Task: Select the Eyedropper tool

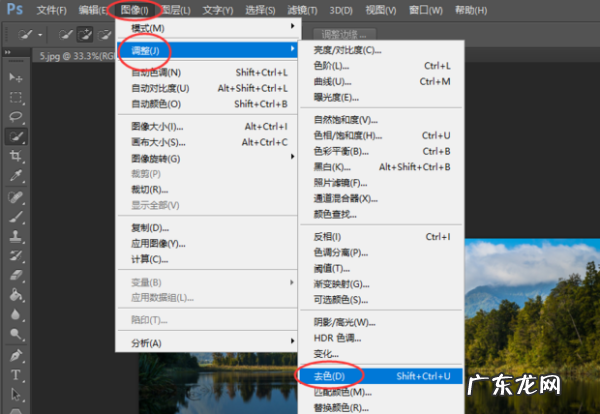Action: (x=16, y=176)
